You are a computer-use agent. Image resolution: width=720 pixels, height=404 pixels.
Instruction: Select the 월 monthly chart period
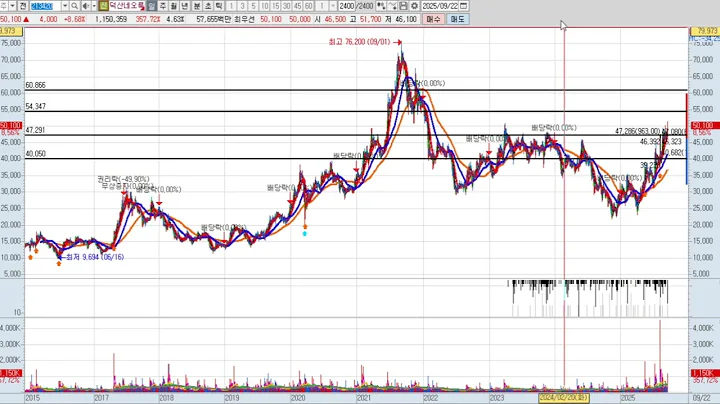[174, 6]
